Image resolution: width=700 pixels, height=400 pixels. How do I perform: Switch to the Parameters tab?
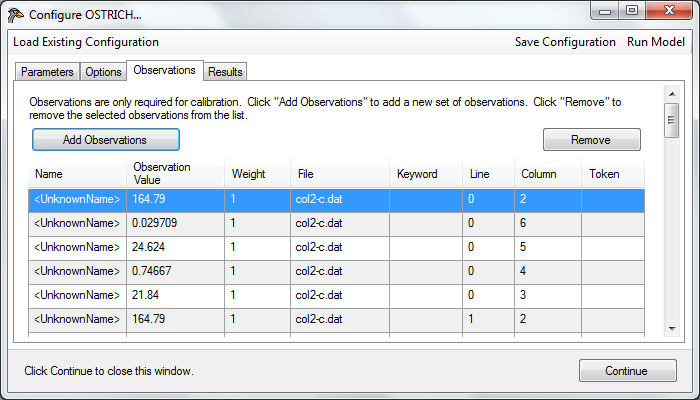tap(47, 72)
